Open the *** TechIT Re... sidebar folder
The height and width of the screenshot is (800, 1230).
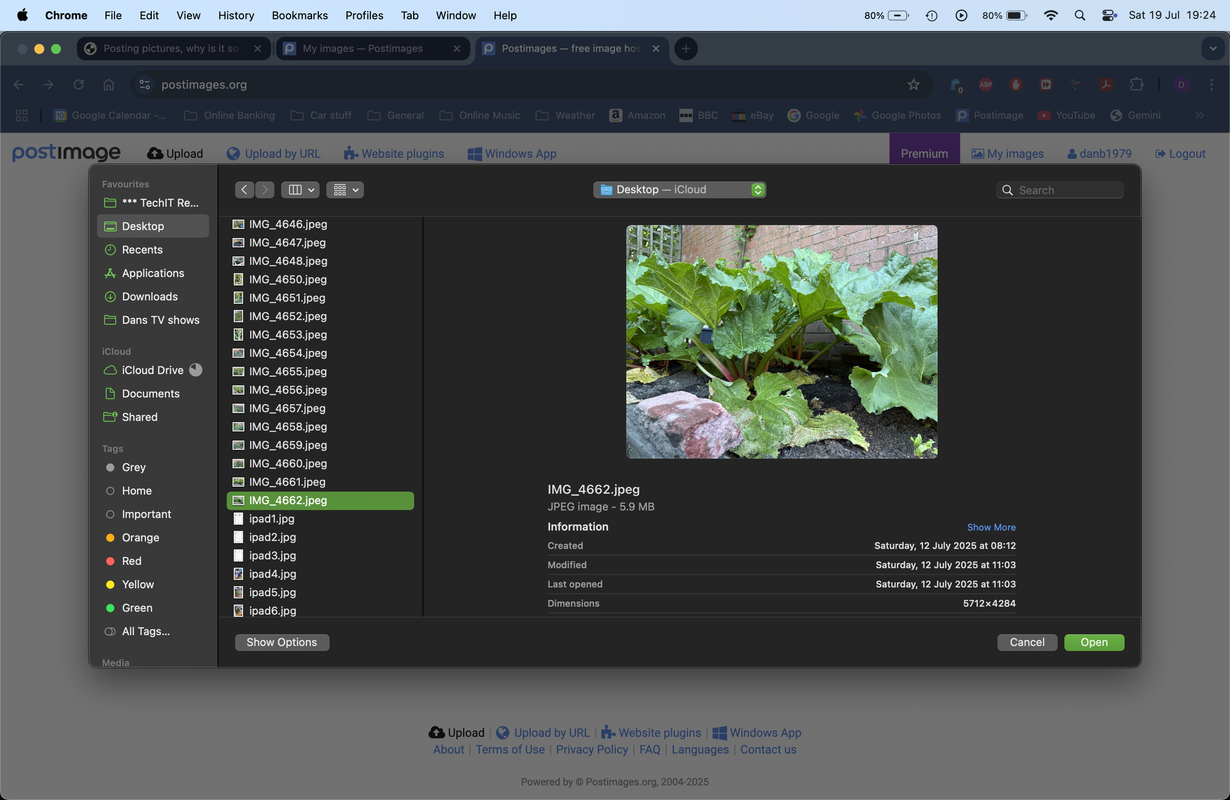coord(153,203)
